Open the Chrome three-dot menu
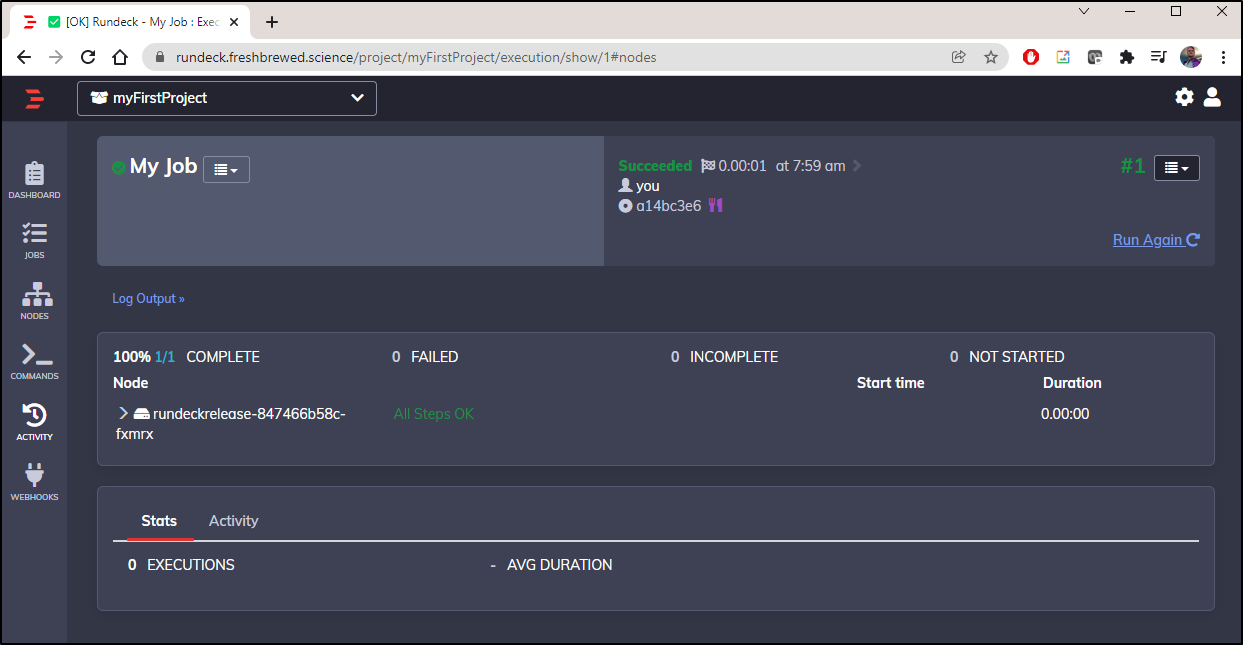The height and width of the screenshot is (645, 1243). pyautogui.click(x=1223, y=57)
